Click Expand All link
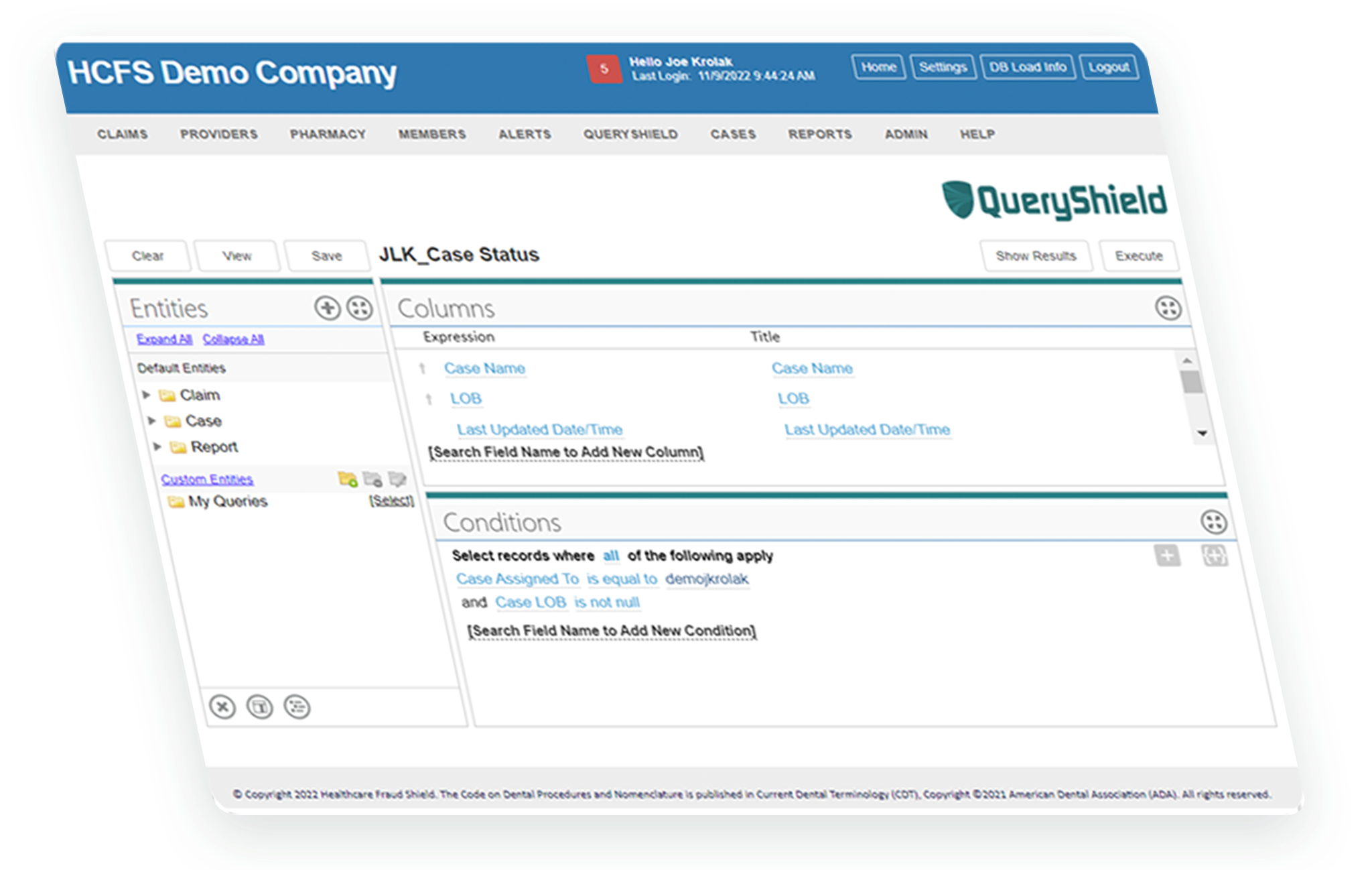This screenshot has width=1372, height=870. (164, 339)
